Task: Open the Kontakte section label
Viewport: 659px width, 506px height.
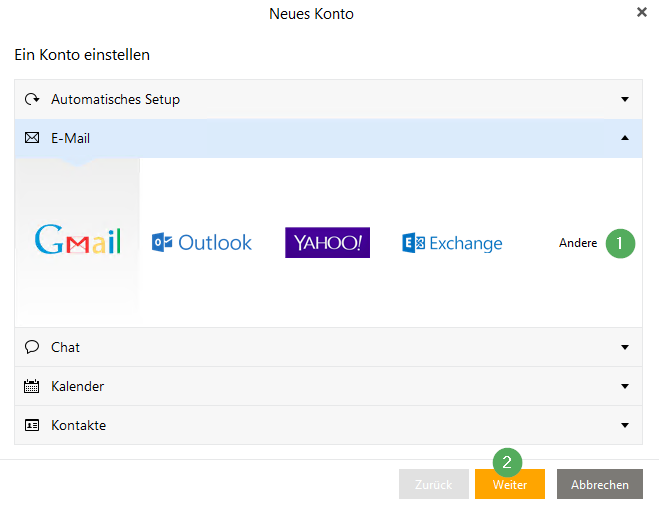Action: tap(79, 425)
